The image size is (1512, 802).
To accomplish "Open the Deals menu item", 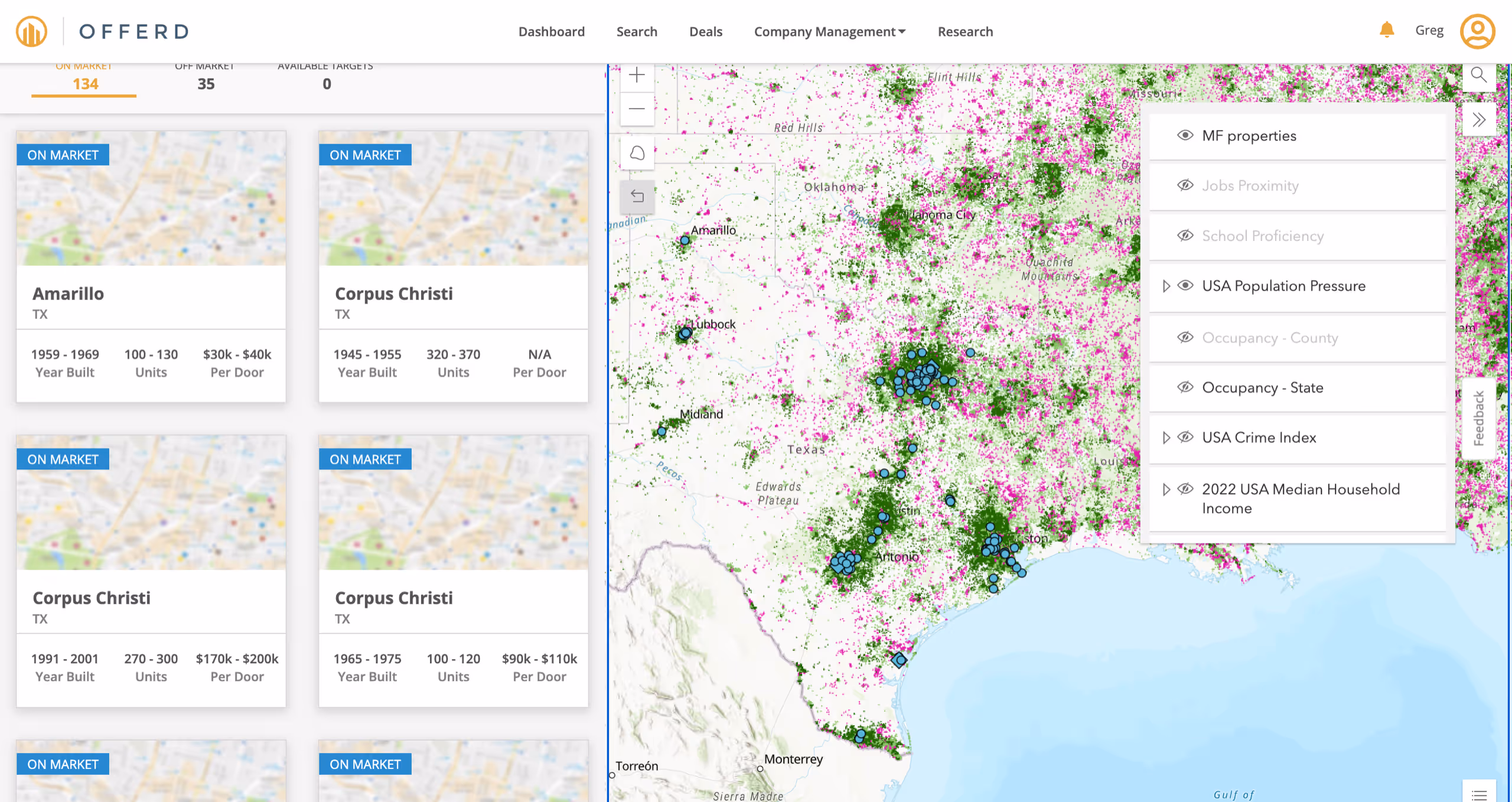I will 705,31.
